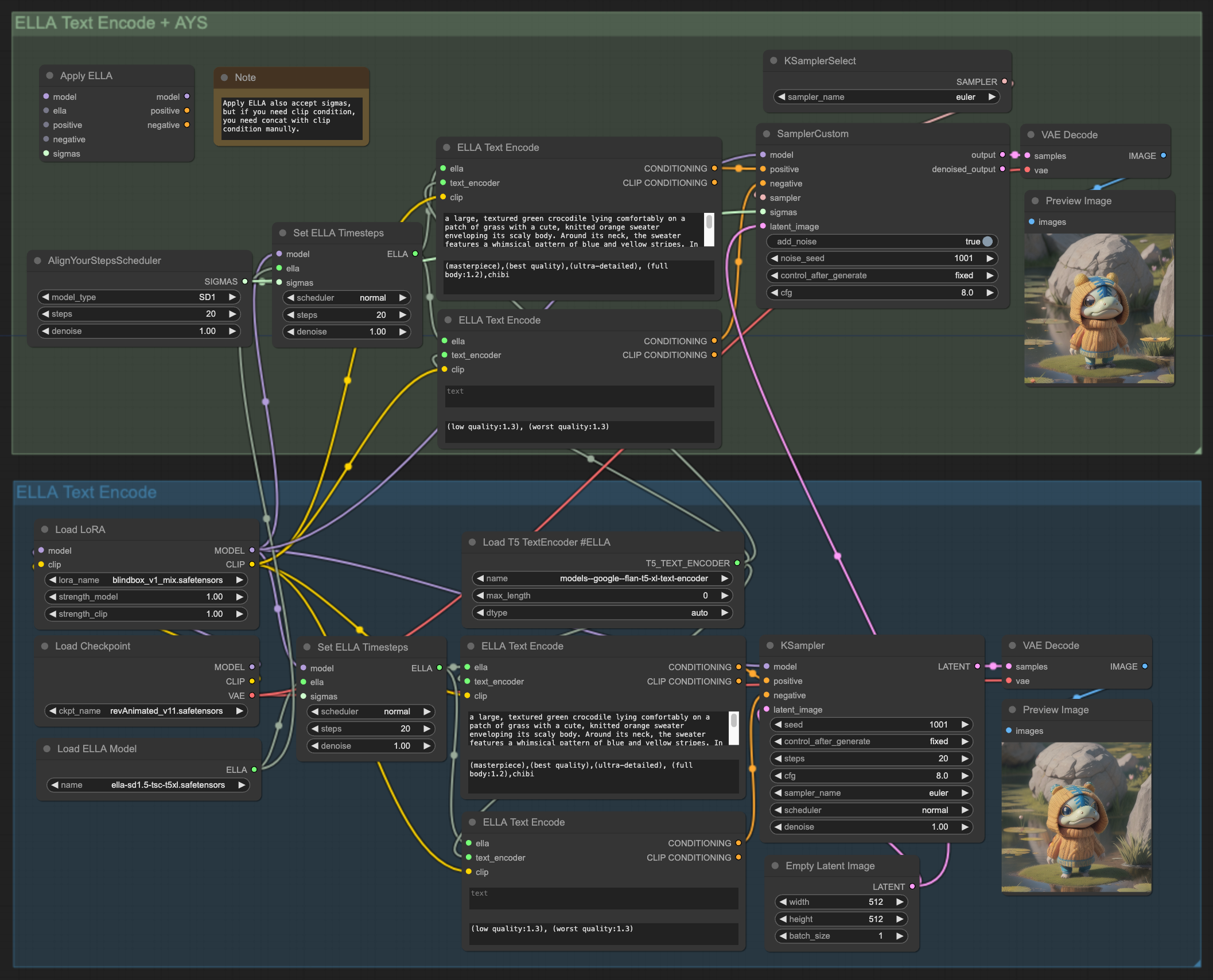Click the blue ELLA Text Encode group title
The height and width of the screenshot is (980, 1213).
pyautogui.click(x=86, y=492)
